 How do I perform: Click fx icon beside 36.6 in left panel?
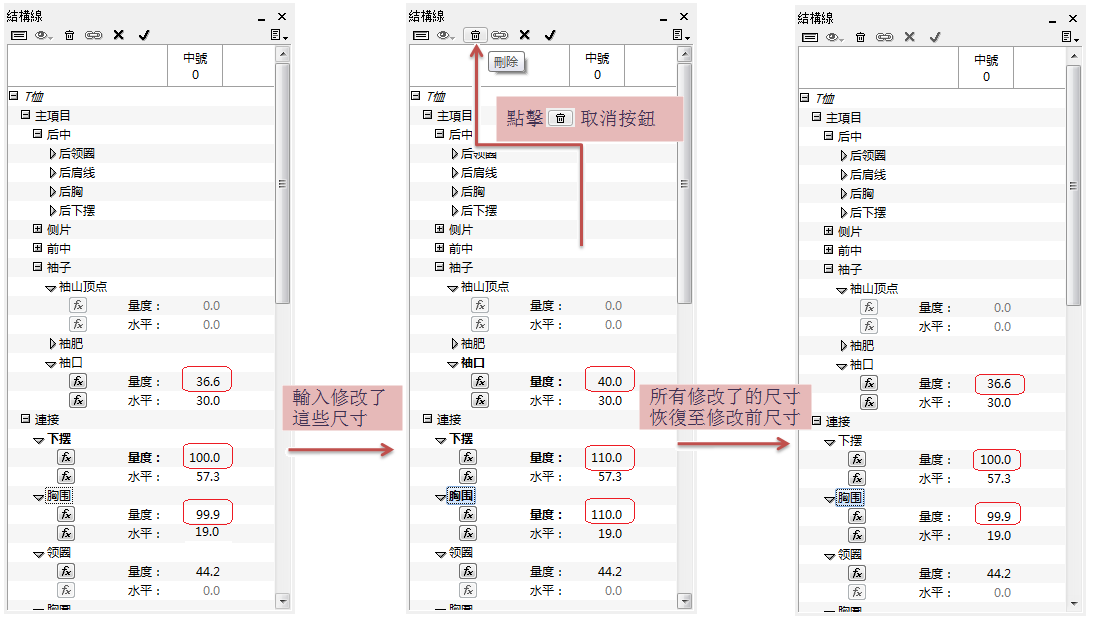pyautogui.click(x=78, y=381)
